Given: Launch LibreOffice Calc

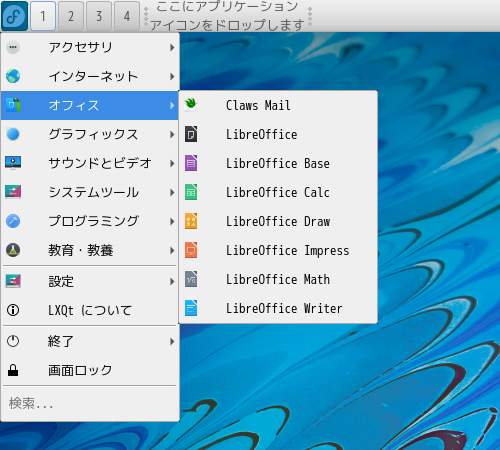Looking at the screenshot, I should click(278, 192).
